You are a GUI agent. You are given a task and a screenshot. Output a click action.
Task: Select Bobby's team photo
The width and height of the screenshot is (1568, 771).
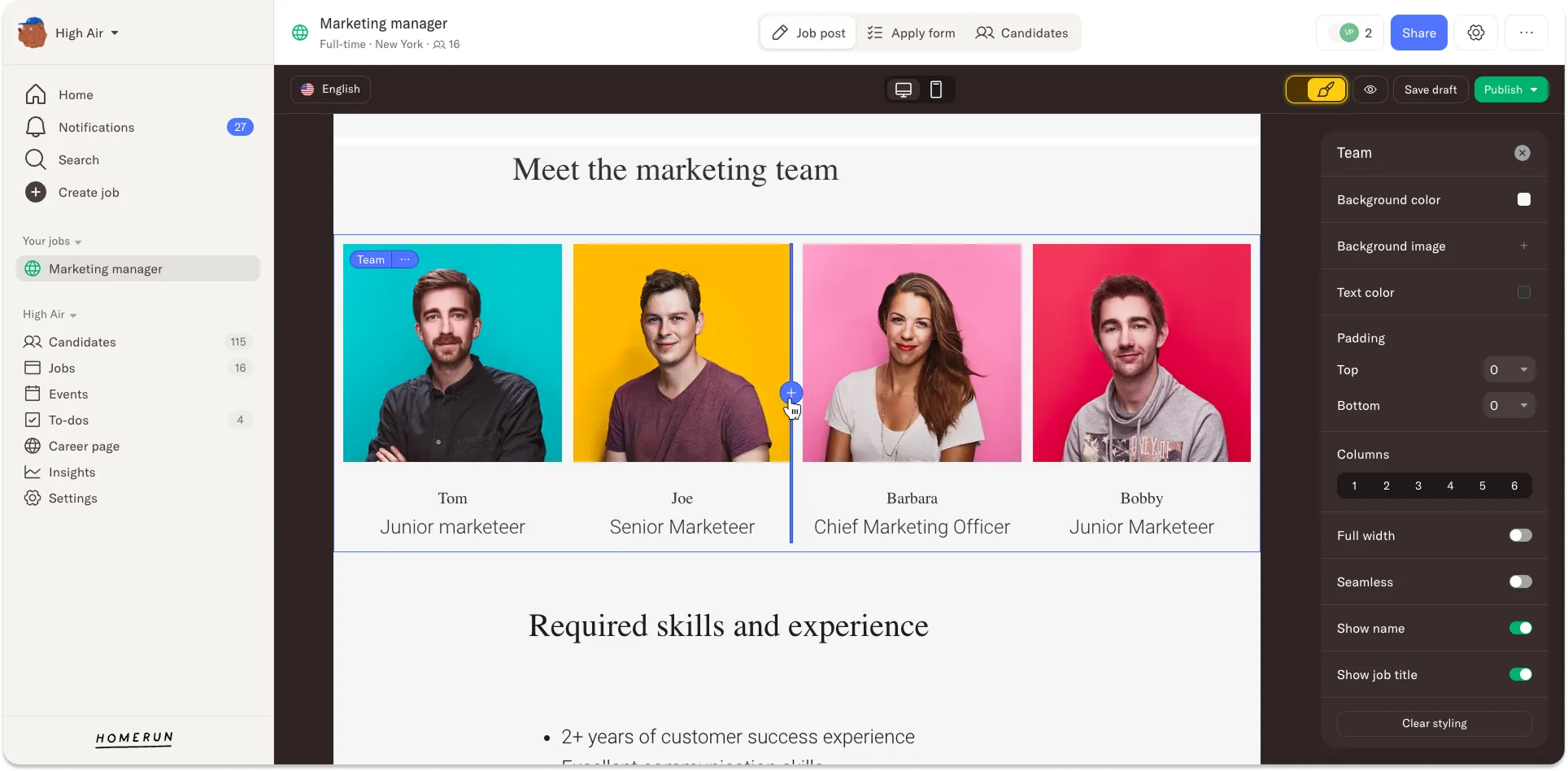click(1142, 353)
